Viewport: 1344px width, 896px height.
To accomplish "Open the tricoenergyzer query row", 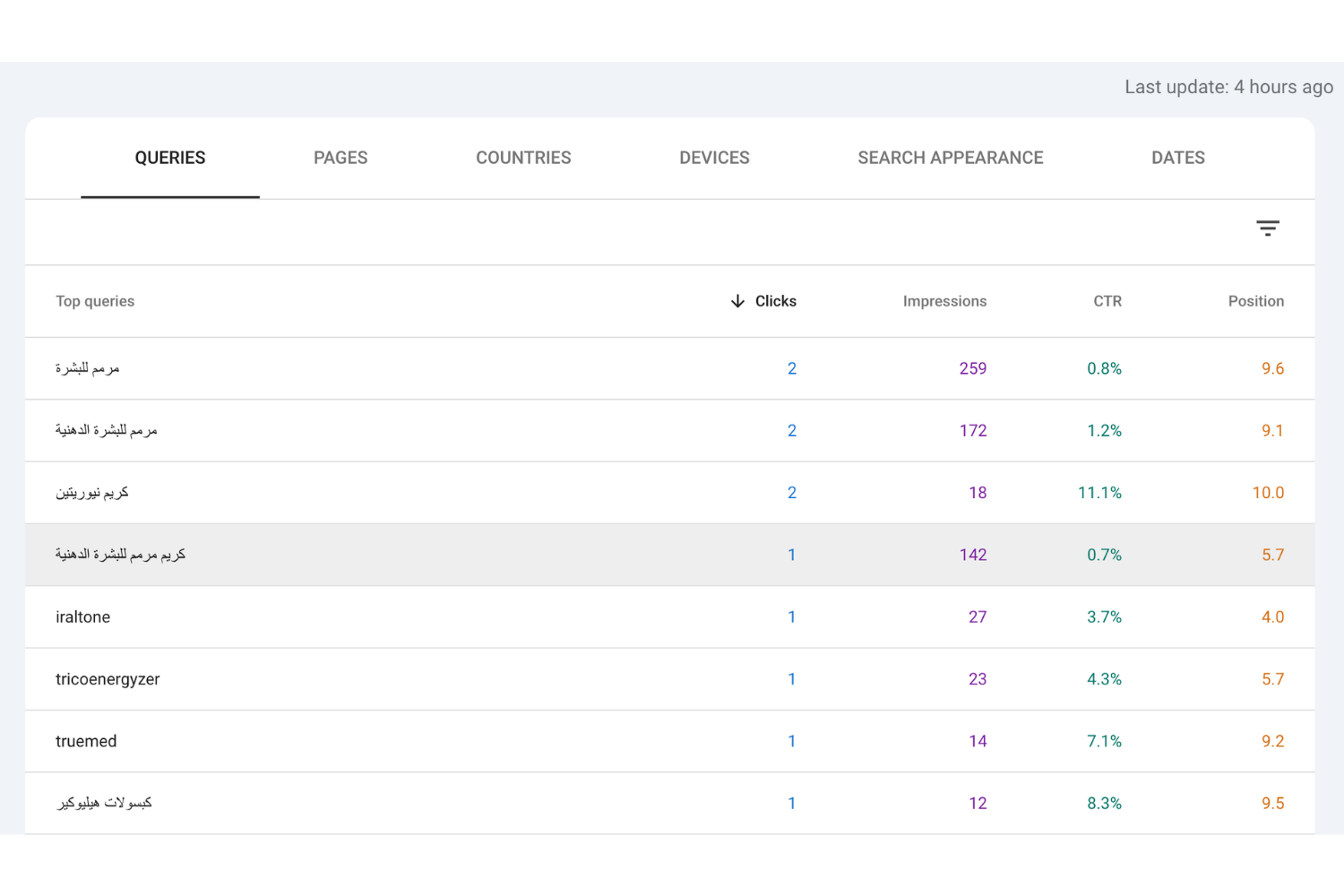I will [108, 679].
